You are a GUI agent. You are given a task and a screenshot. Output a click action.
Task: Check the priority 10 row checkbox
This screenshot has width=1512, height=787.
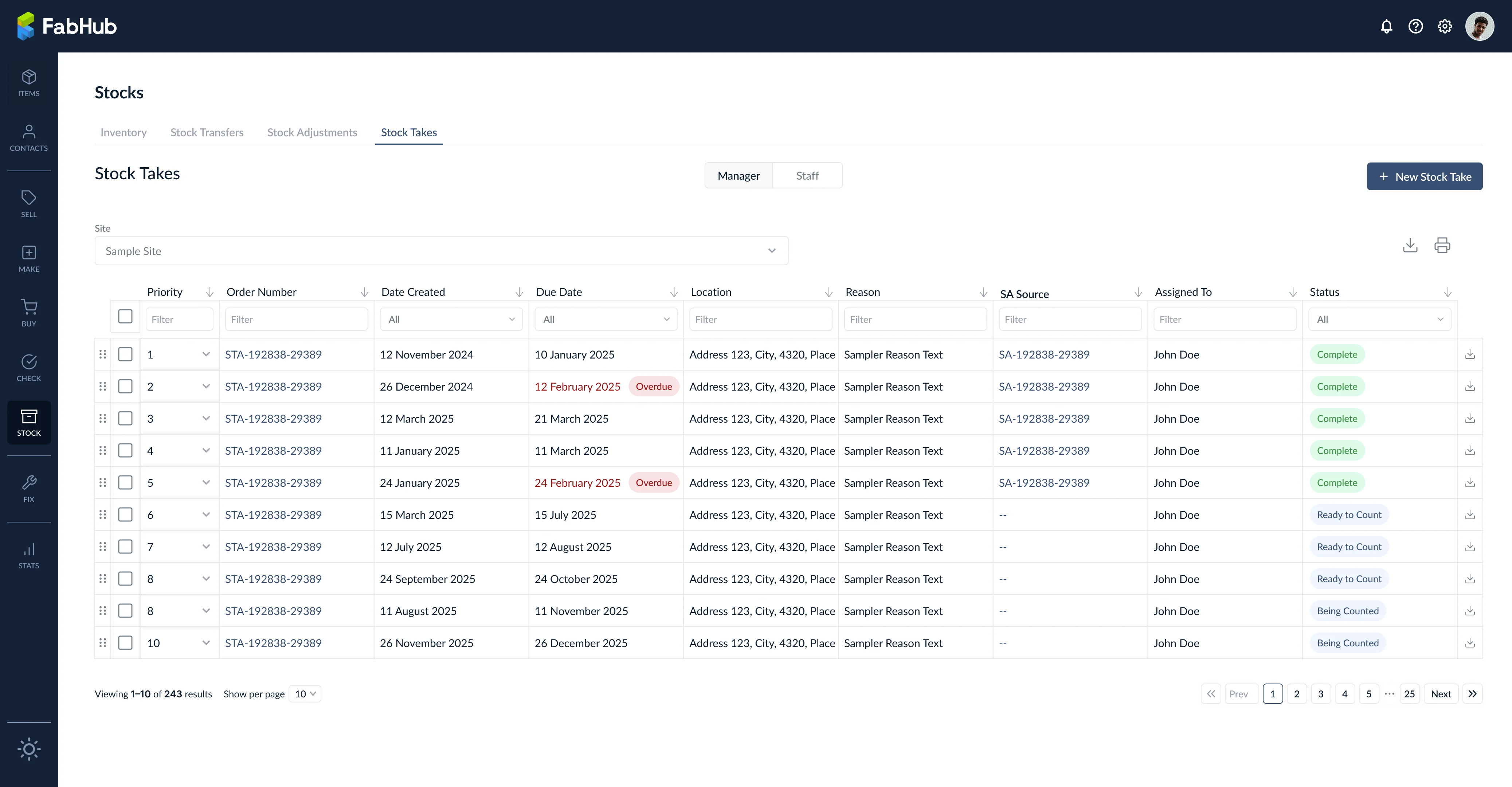(x=125, y=643)
